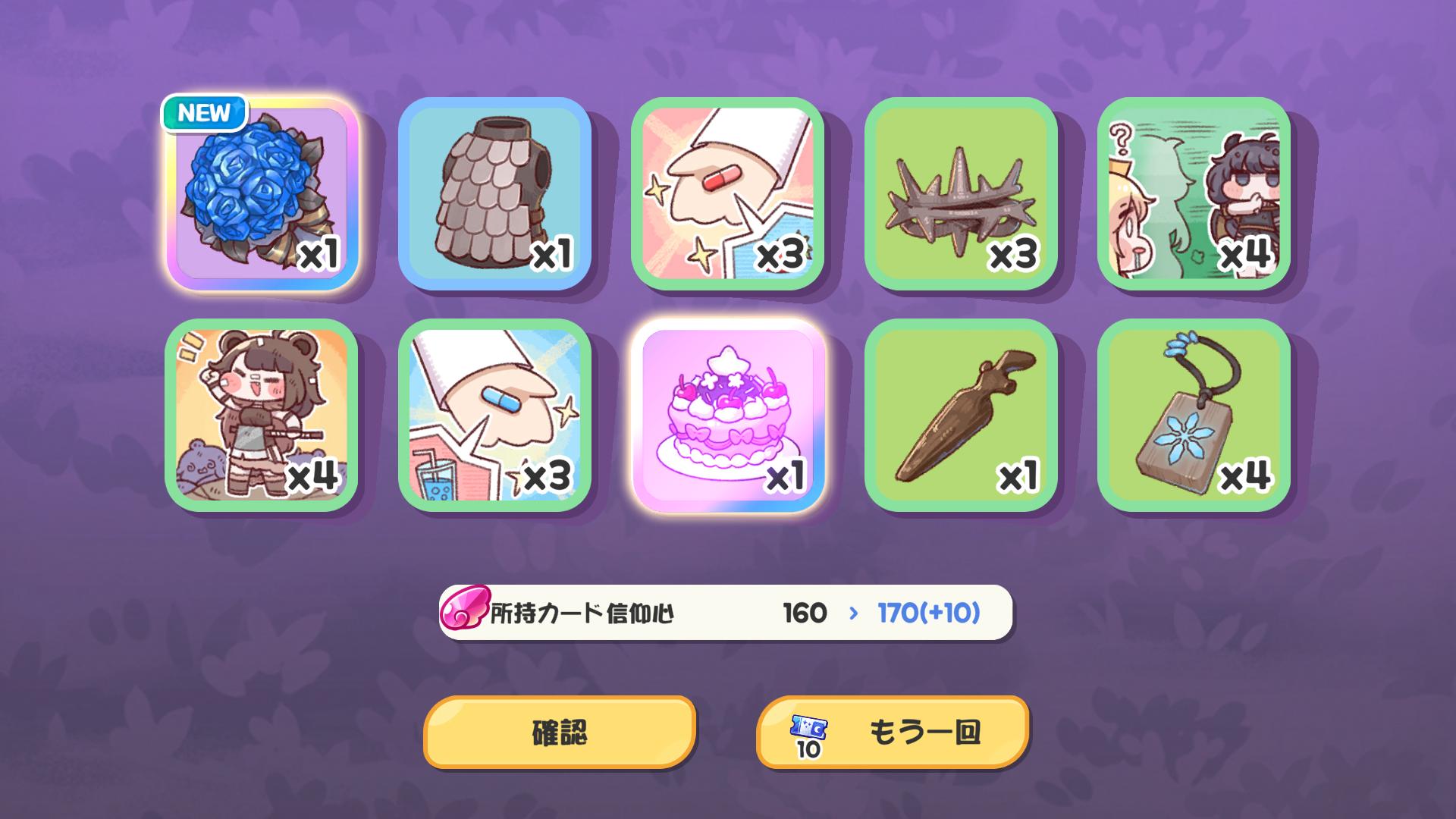Click the 確認 confirm button
The width and height of the screenshot is (1456, 819).
[560, 733]
